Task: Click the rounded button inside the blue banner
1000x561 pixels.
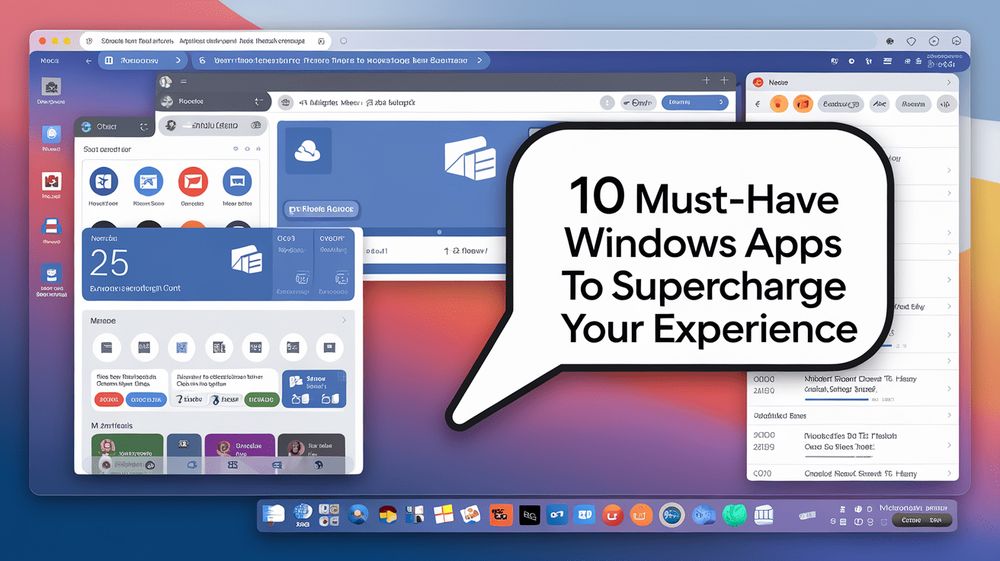Action: [321, 208]
